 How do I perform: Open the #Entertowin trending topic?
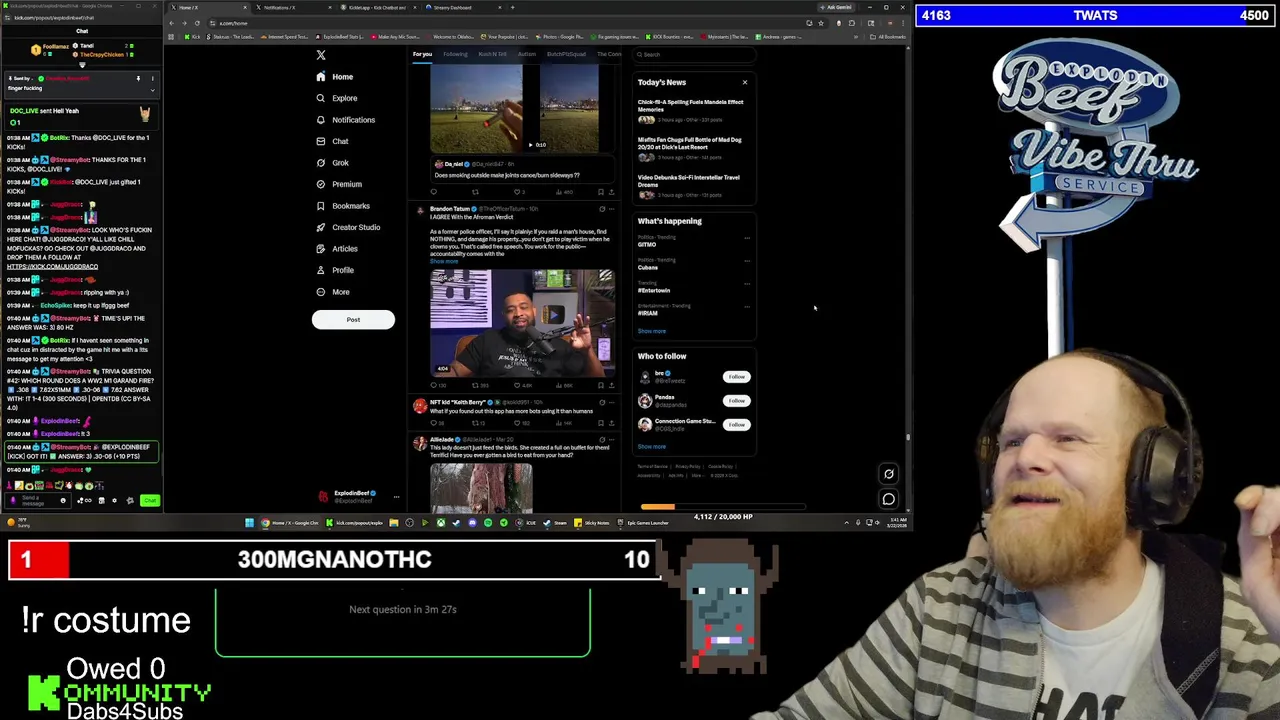[654, 291]
